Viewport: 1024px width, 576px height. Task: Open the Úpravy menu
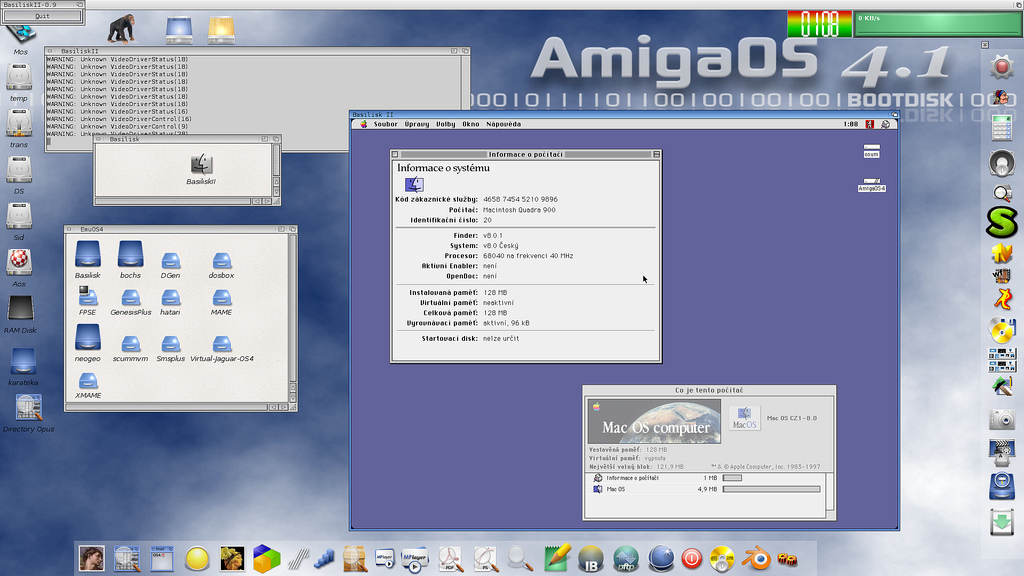(x=417, y=124)
